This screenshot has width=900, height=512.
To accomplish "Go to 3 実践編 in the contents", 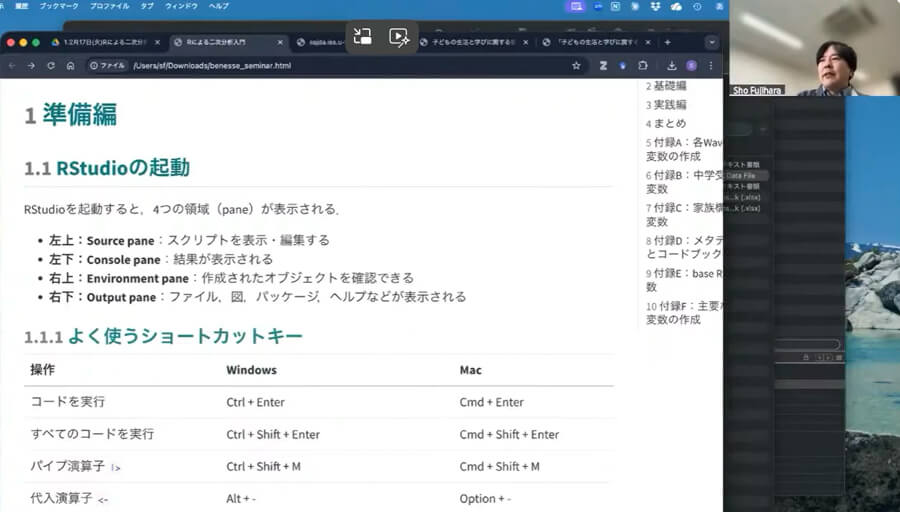I will 666,105.
